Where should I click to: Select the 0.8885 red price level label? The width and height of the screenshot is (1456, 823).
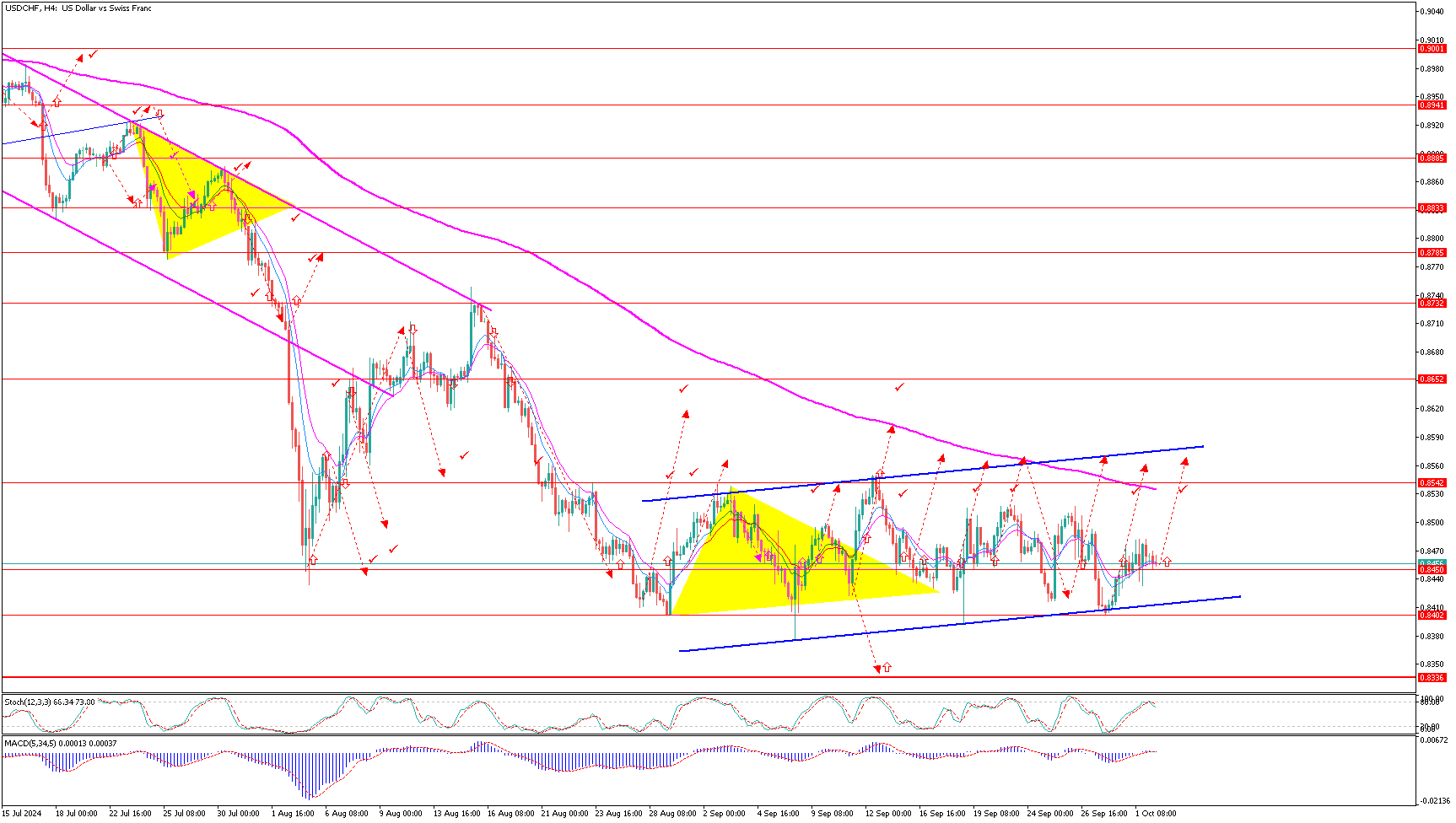[1432, 158]
